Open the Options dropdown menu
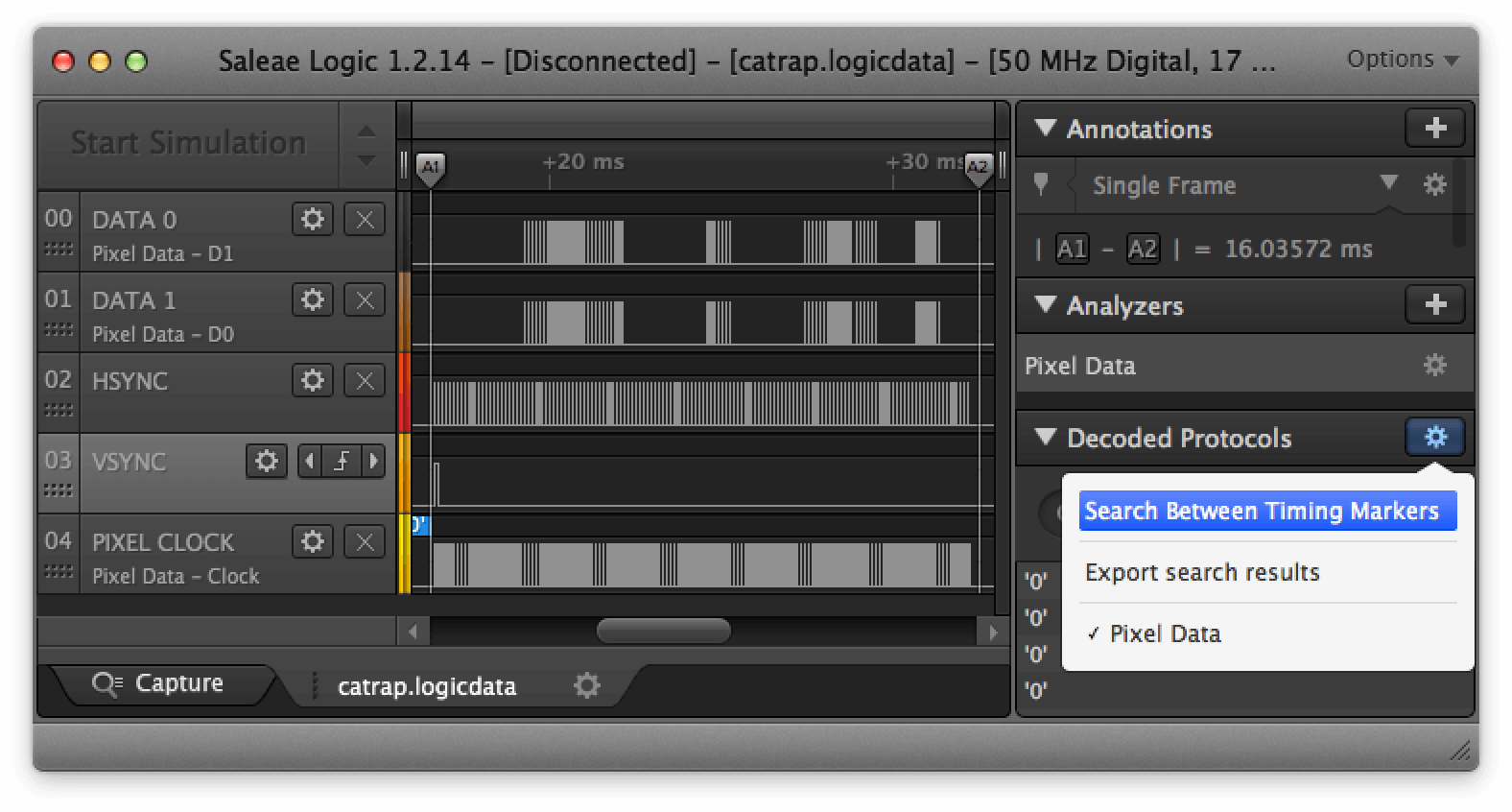Image resolution: width=1512 pixels, height=812 pixels. point(1402,60)
